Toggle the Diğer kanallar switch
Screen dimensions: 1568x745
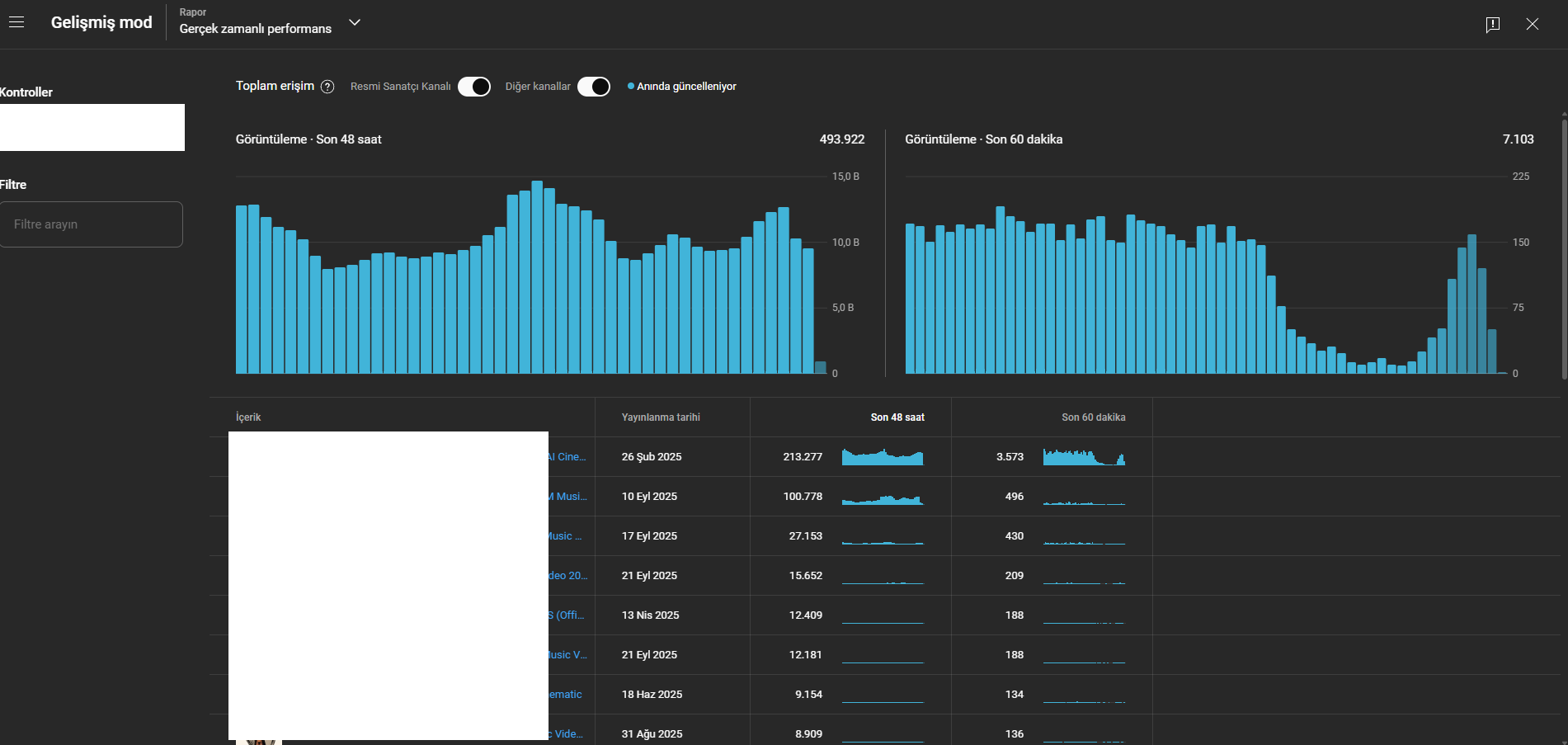click(594, 87)
